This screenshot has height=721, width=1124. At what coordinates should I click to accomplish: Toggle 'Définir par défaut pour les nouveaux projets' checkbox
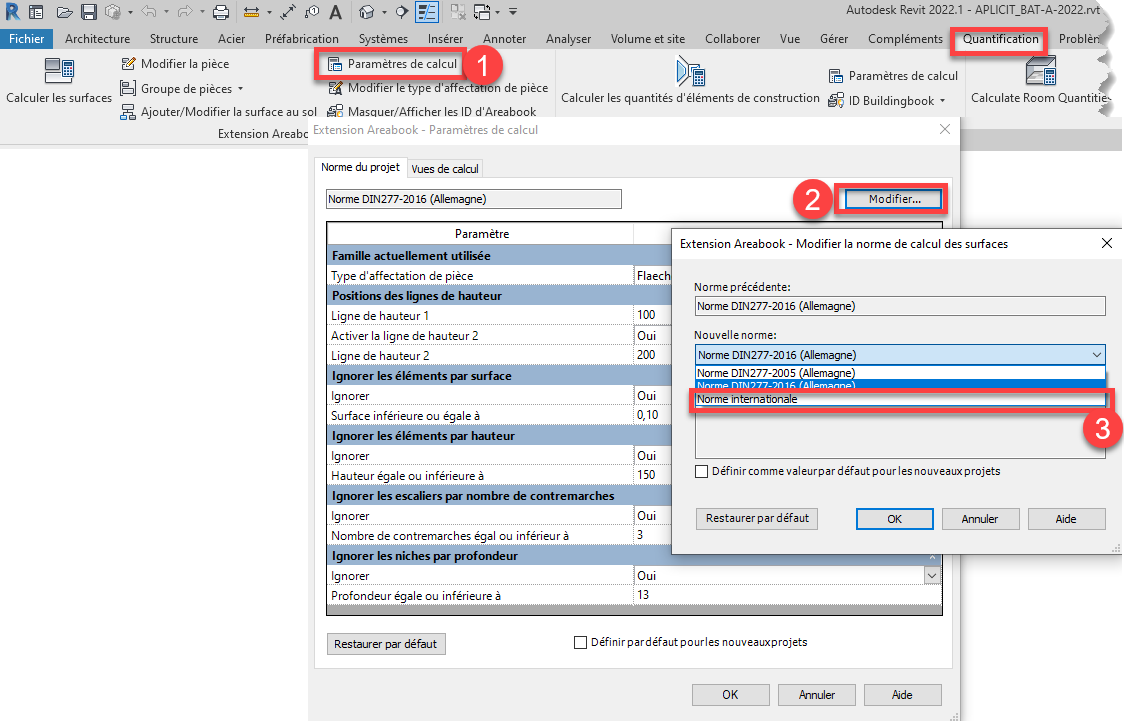coord(581,642)
